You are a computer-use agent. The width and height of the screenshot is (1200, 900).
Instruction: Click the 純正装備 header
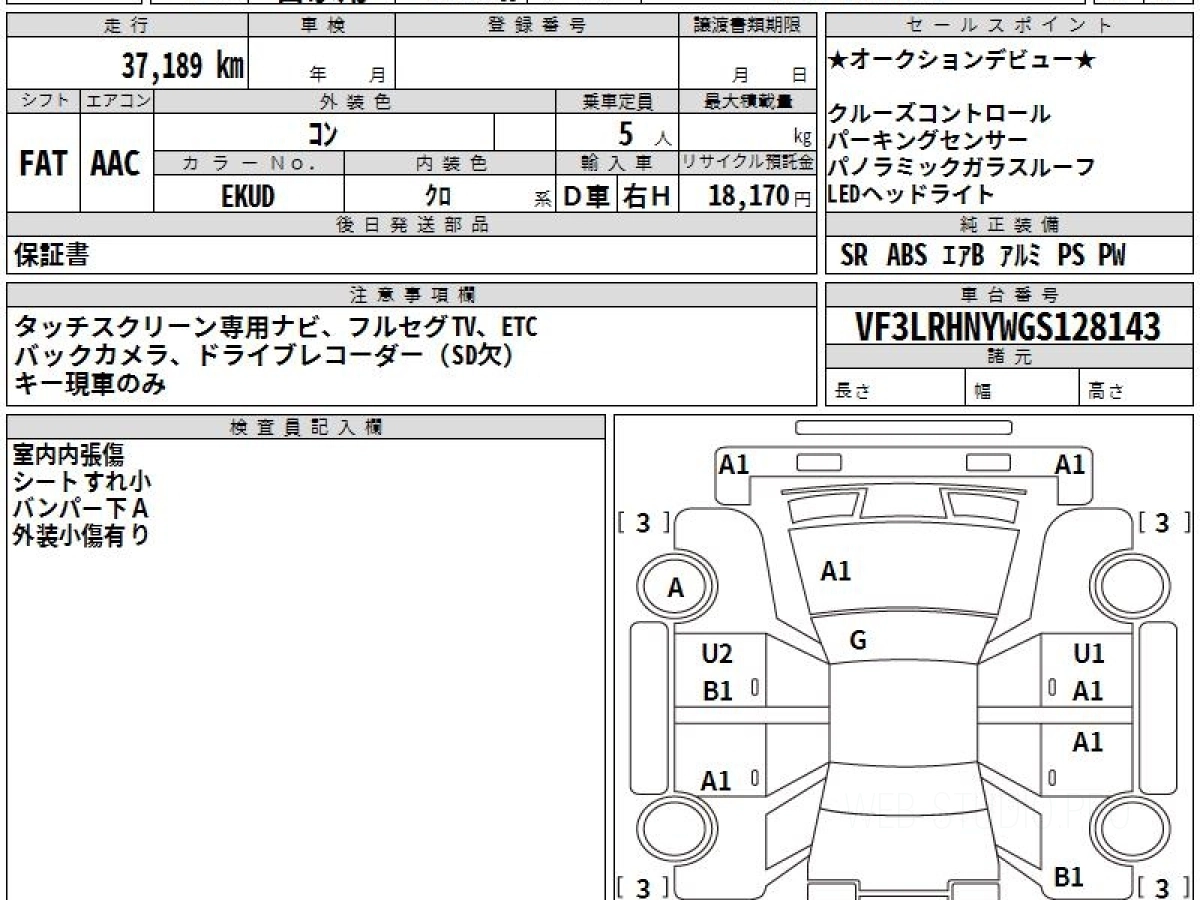pyautogui.click(x=1009, y=224)
